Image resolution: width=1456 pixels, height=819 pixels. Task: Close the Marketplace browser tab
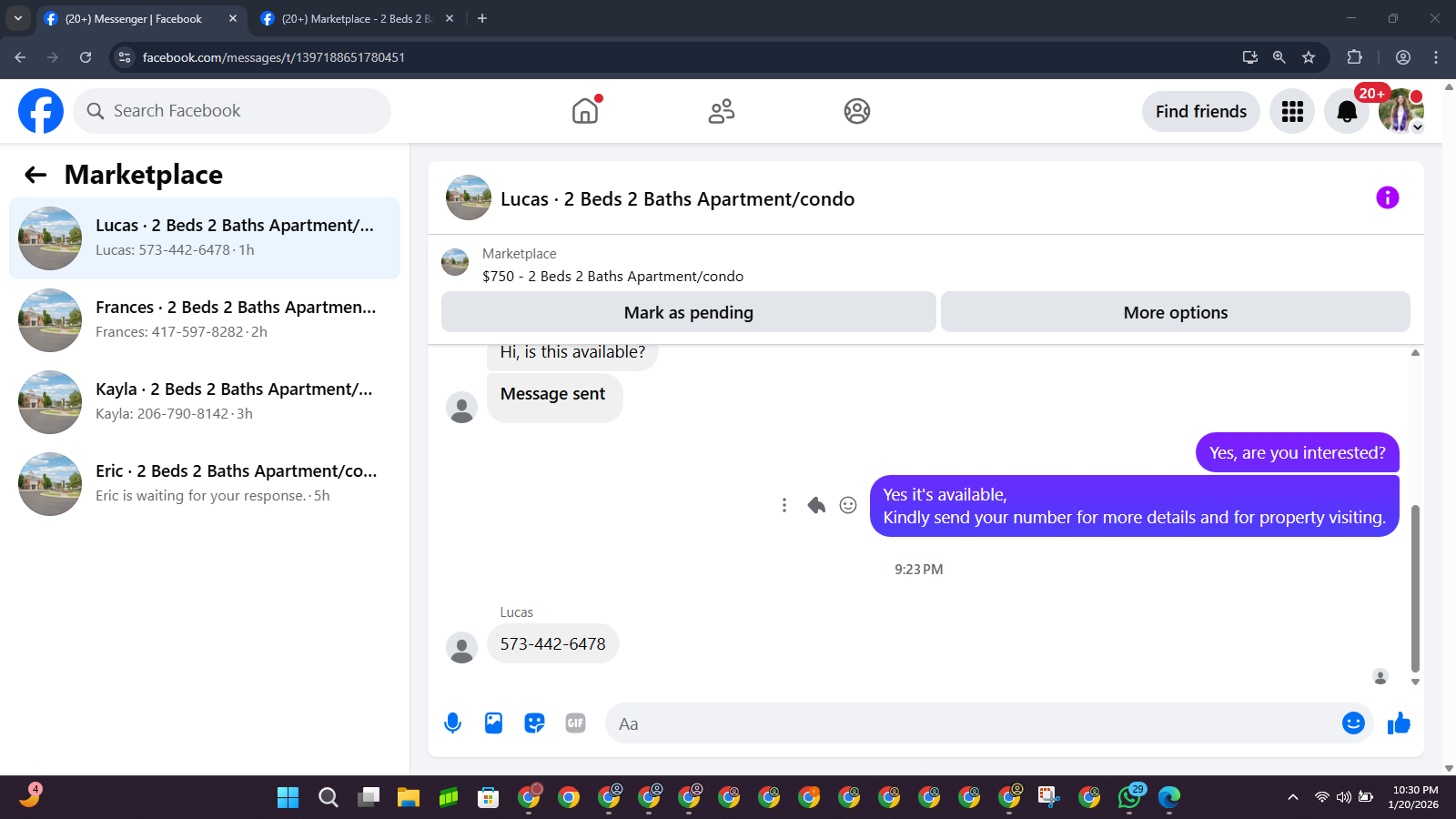pyautogui.click(x=450, y=18)
